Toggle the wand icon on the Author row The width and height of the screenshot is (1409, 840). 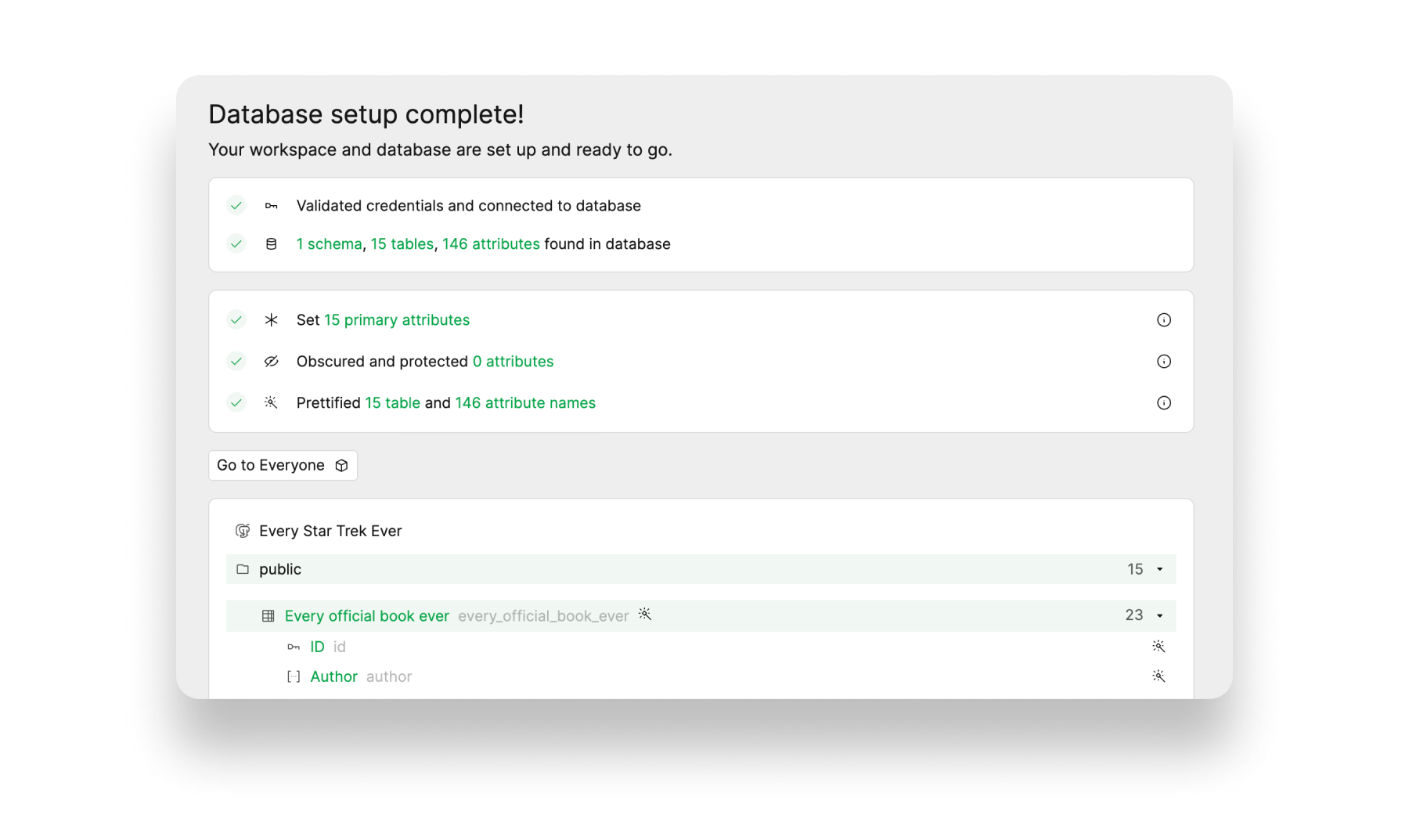1159,676
